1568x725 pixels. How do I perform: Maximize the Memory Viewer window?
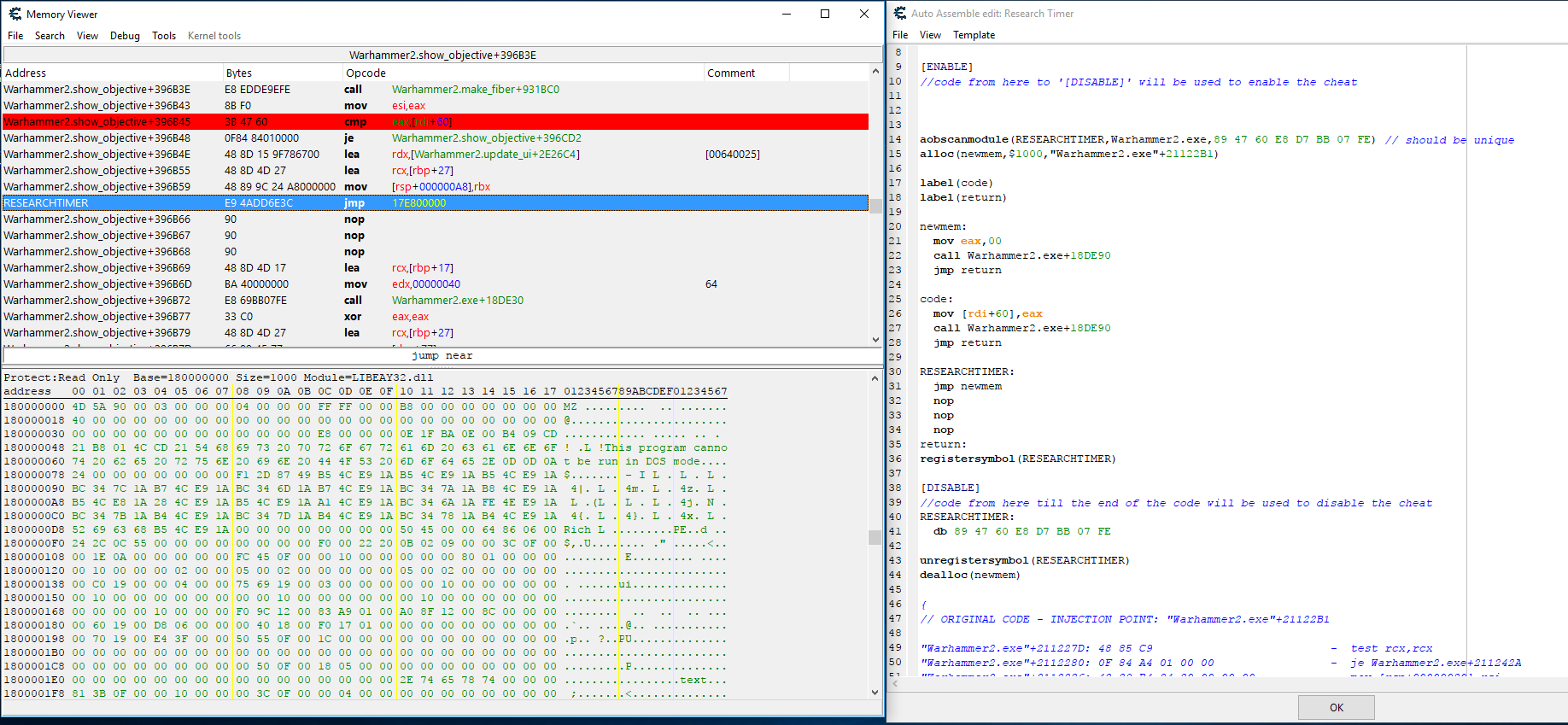[825, 14]
